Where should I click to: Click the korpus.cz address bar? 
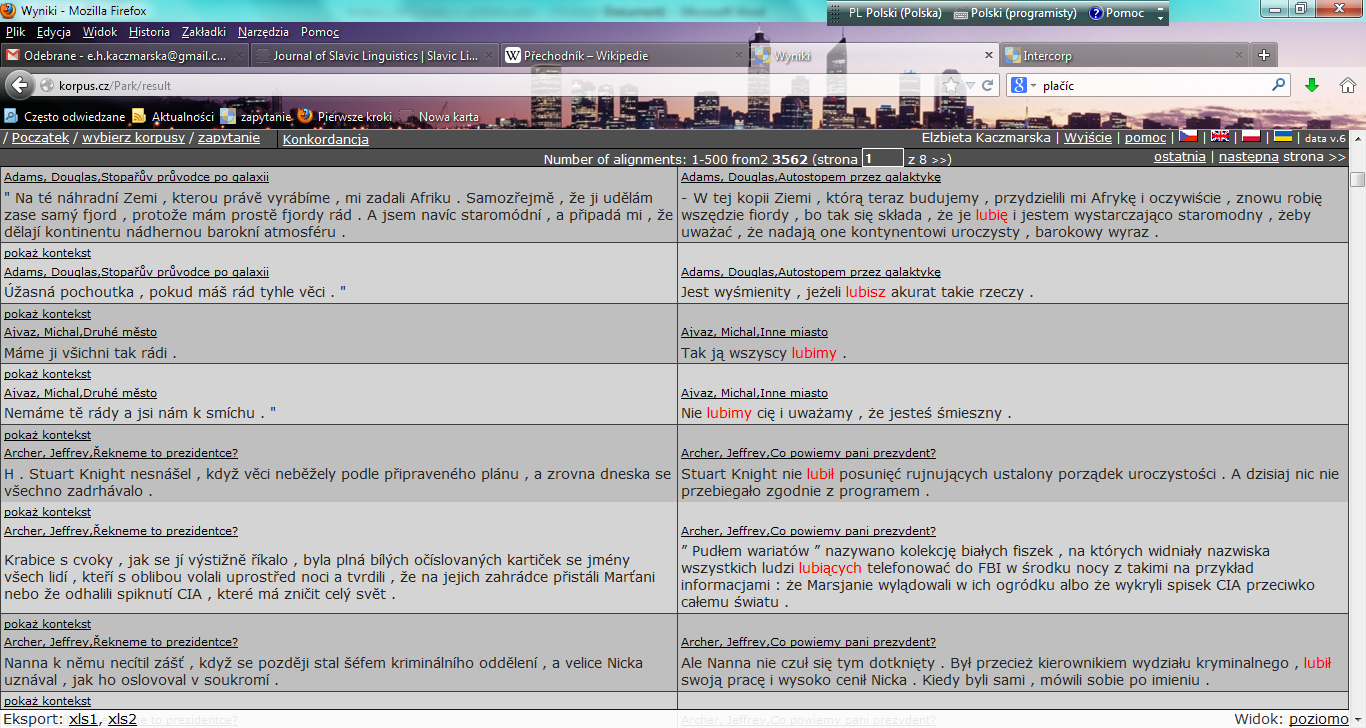[500, 86]
